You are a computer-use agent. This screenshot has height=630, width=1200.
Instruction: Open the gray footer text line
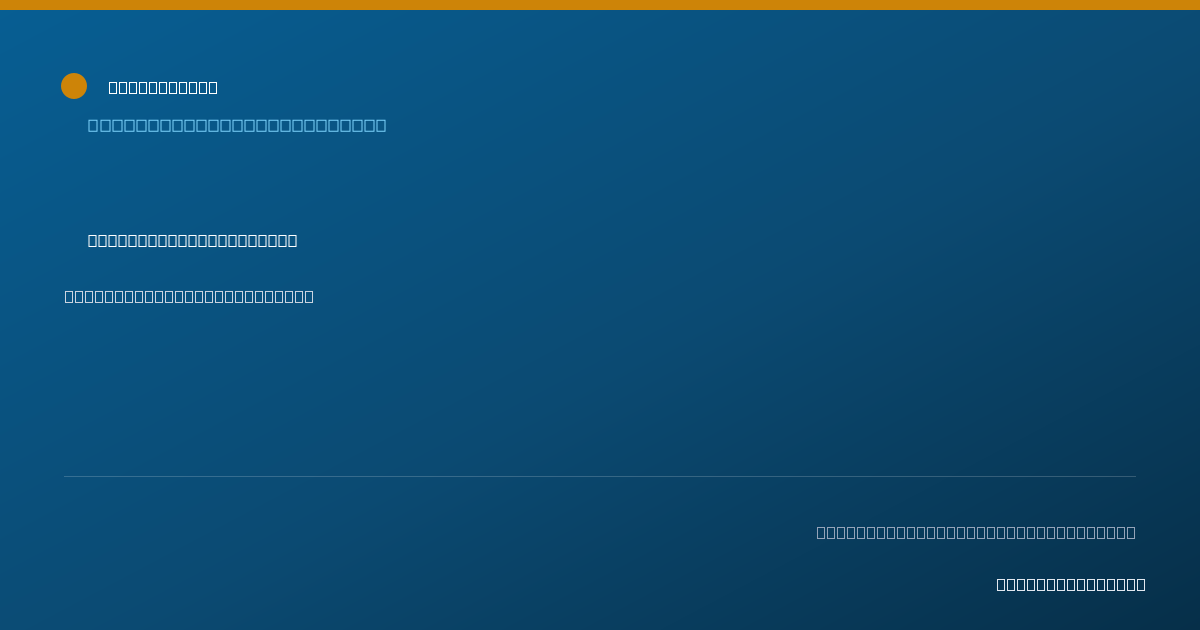pyautogui.click(x=976, y=532)
